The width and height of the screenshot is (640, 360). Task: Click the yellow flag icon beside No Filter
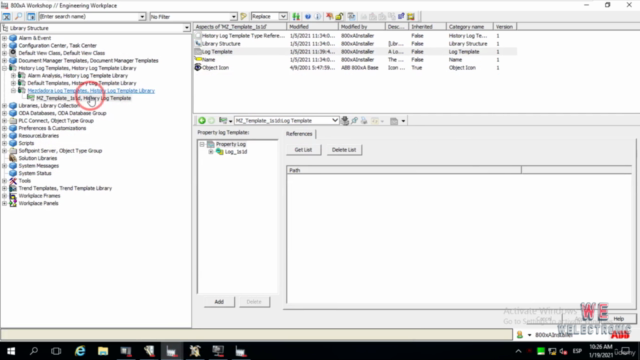244,17
